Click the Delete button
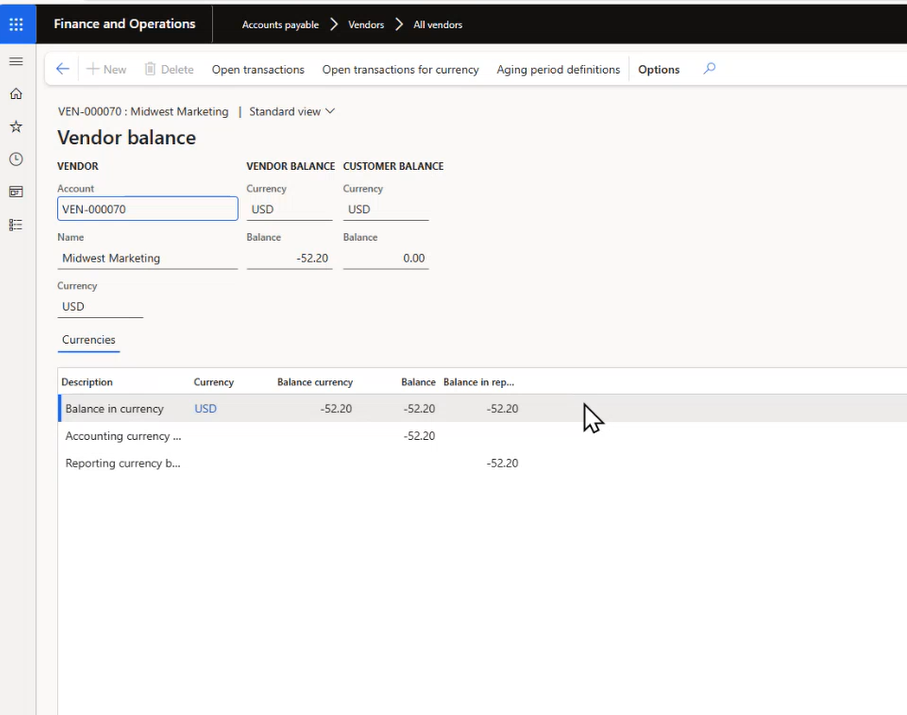This screenshot has height=715, width=907. click(x=169, y=69)
